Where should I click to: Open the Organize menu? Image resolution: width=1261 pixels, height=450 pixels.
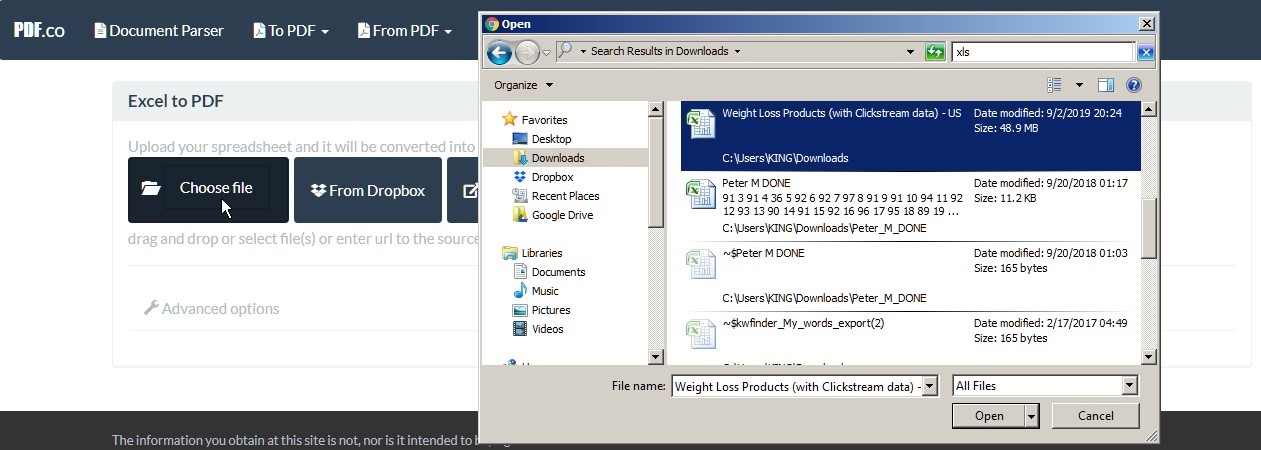point(523,85)
